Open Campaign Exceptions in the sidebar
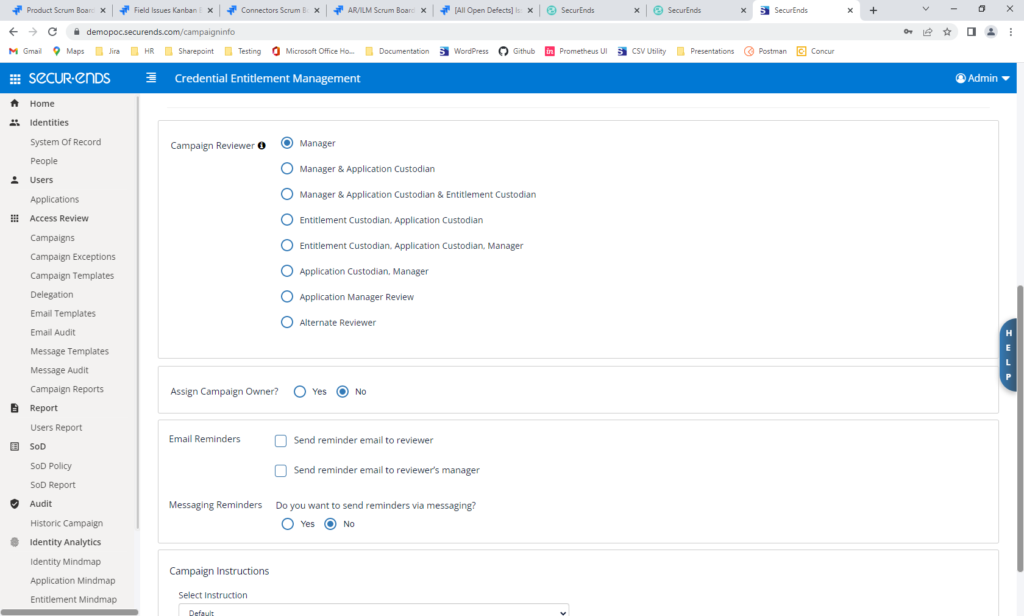 [72, 257]
